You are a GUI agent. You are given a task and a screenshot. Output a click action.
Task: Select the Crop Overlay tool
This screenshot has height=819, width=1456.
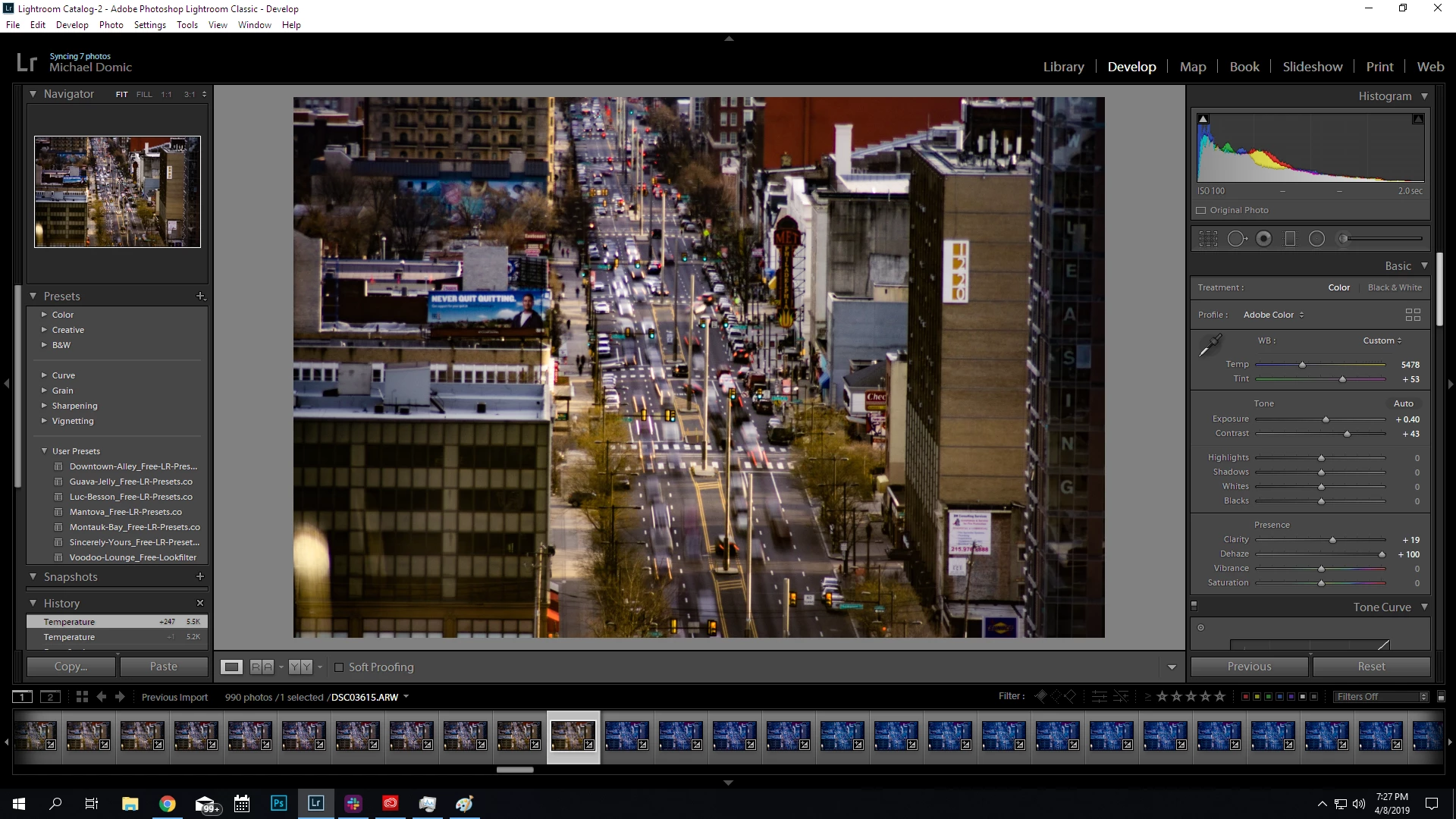coord(1208,239)
